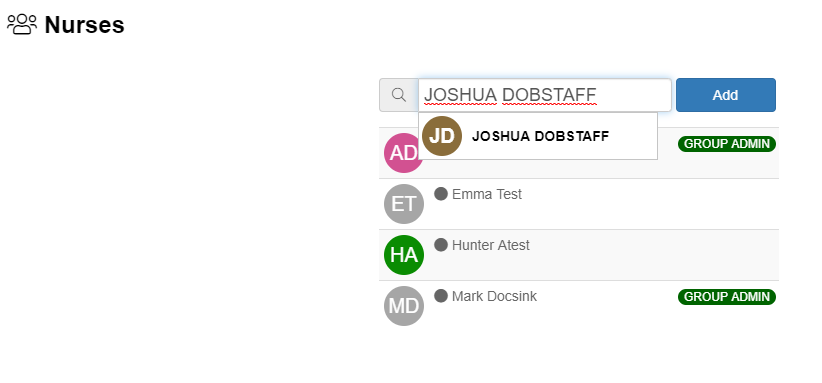
Task: Choose JOSHUA DOBSTAFF from the suggestion list
Action: click(540, 136)
